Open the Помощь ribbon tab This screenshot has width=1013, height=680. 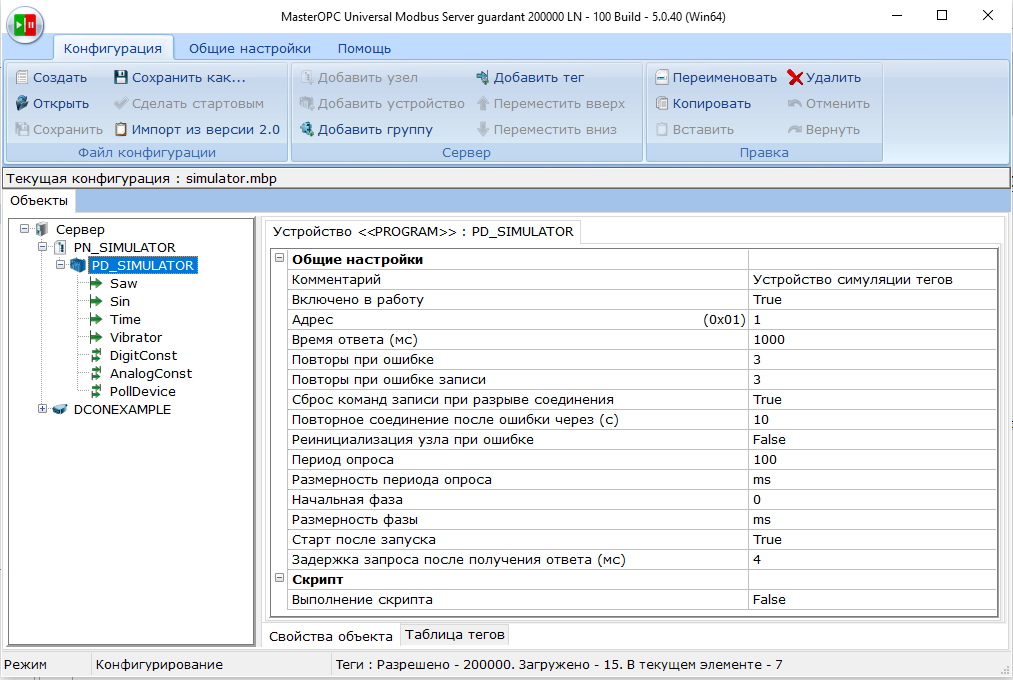364,48
